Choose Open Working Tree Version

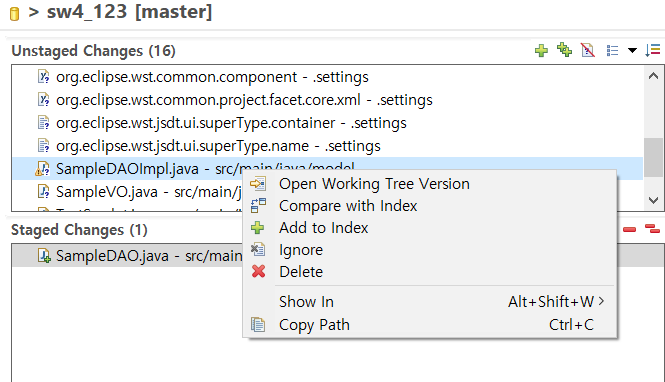(x=430, y=184)
